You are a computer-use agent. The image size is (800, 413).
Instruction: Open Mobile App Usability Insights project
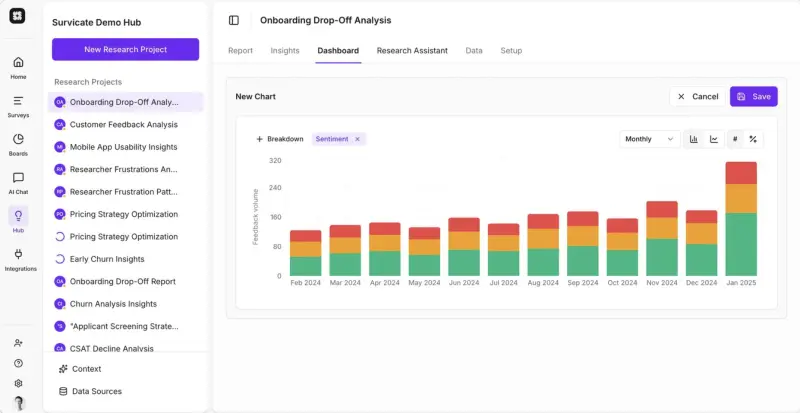(126, 147)
